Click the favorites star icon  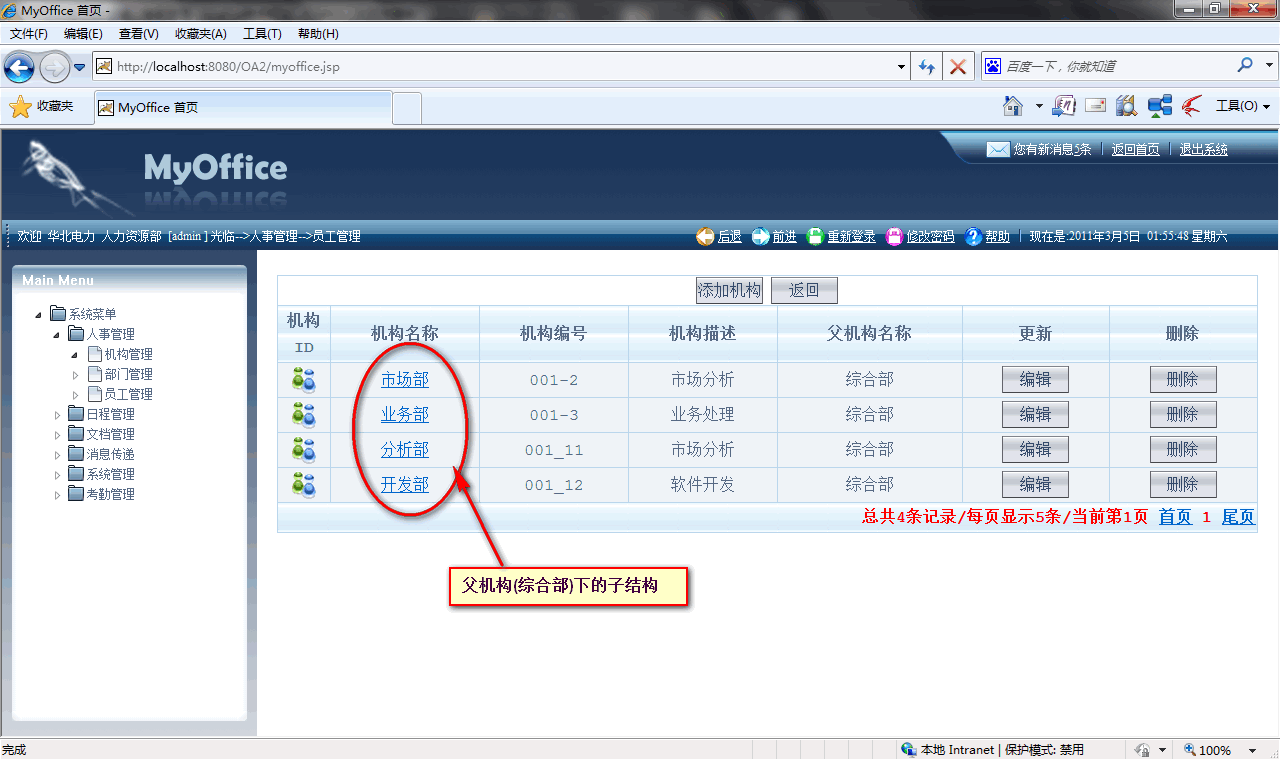pyautogui.click(x=20, y=106)
